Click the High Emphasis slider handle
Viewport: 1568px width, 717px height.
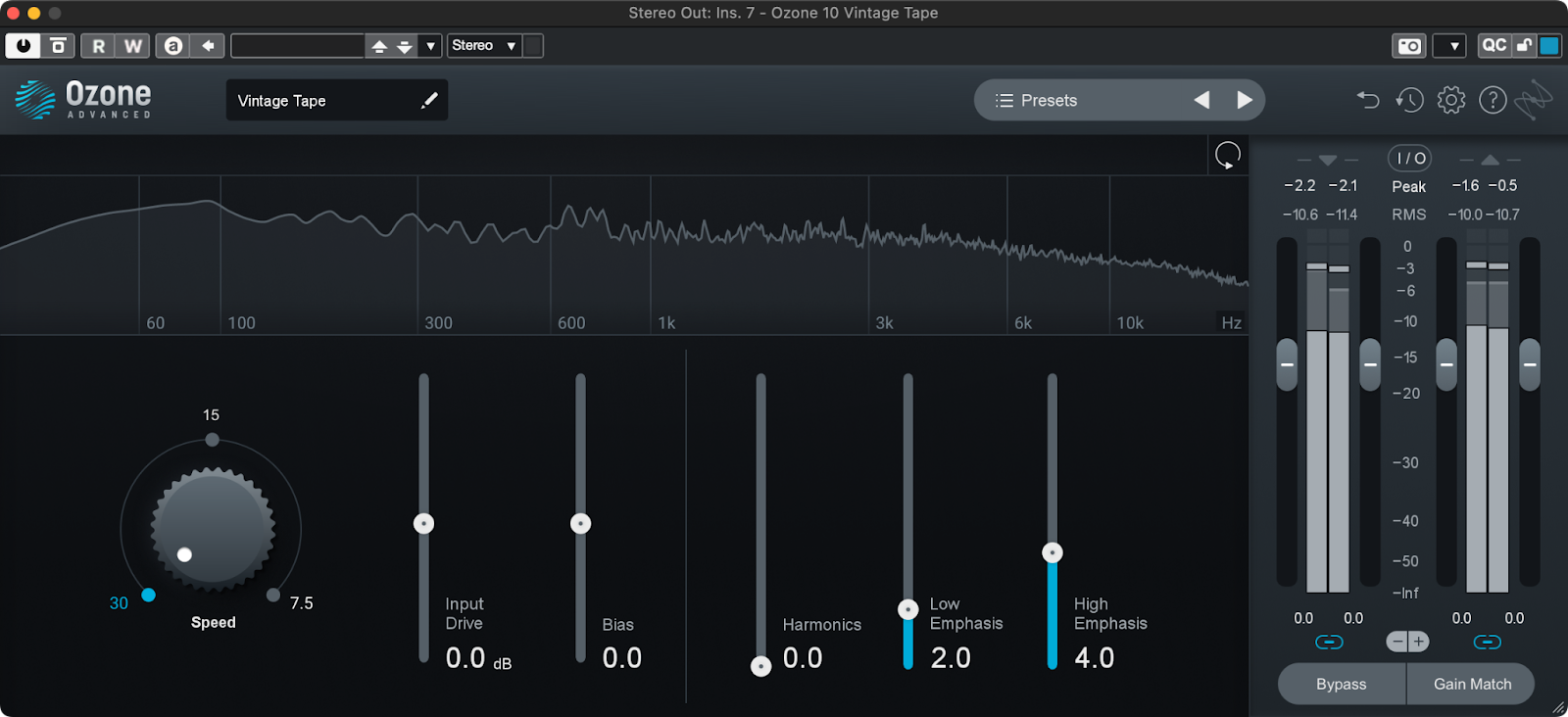tap(1052, 552)
